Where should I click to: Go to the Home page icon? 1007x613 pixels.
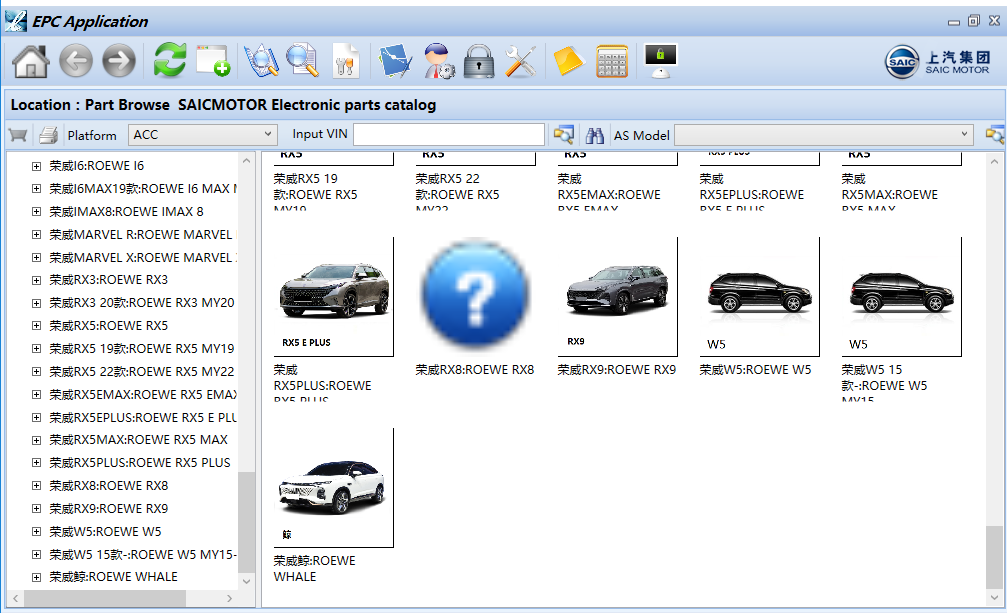pyautogui.click(x=31, y=62)
